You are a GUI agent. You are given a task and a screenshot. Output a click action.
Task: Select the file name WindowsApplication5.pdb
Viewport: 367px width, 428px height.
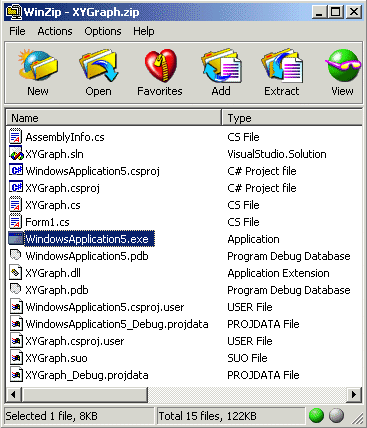[x=87, y=256]
